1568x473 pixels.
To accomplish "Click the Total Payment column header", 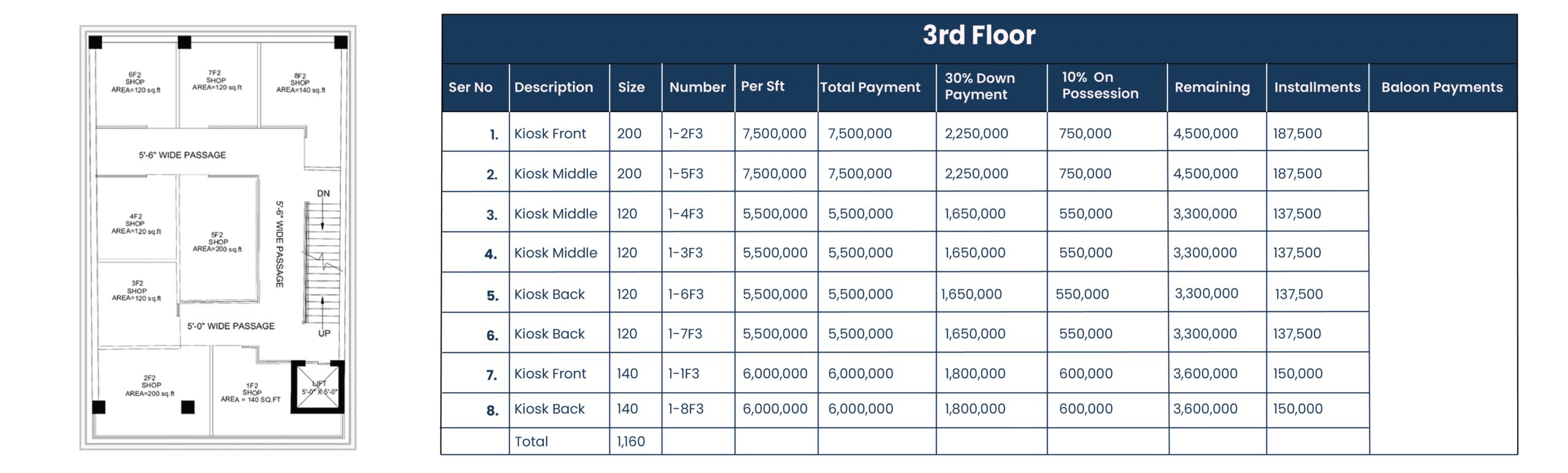I will click(x=870, y=88).
